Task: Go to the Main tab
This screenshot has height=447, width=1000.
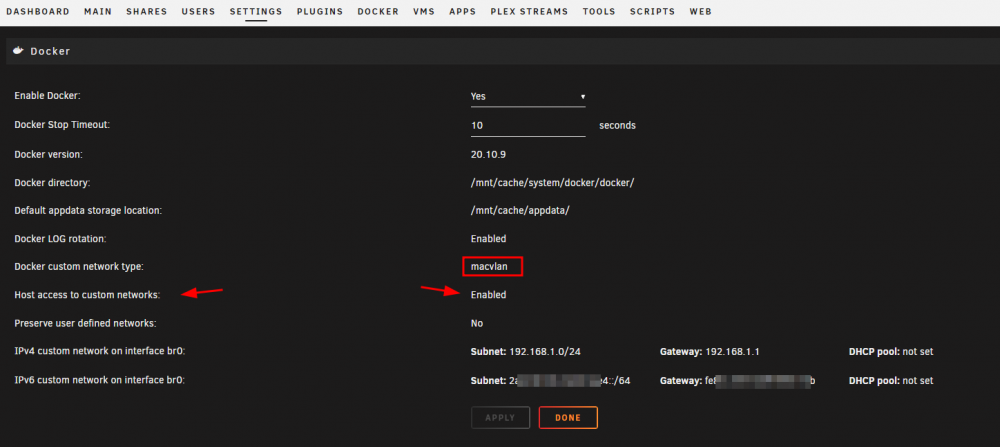Action: [x=98, y=11]
